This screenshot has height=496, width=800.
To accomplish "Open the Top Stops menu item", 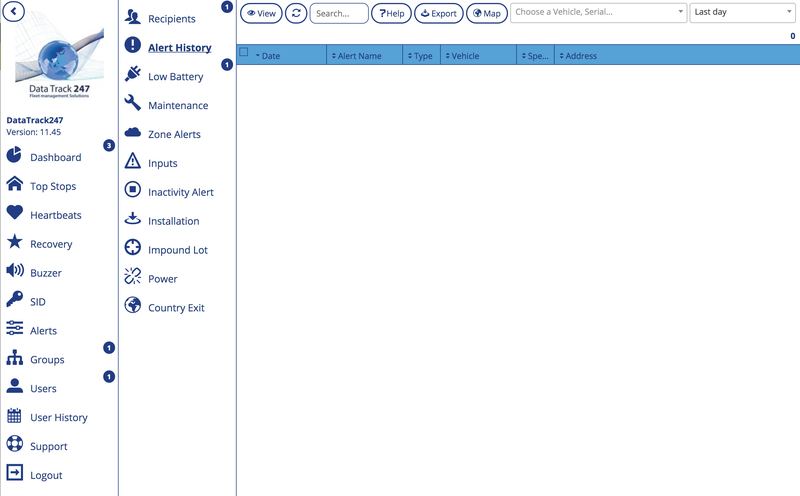I will (53, 186).
